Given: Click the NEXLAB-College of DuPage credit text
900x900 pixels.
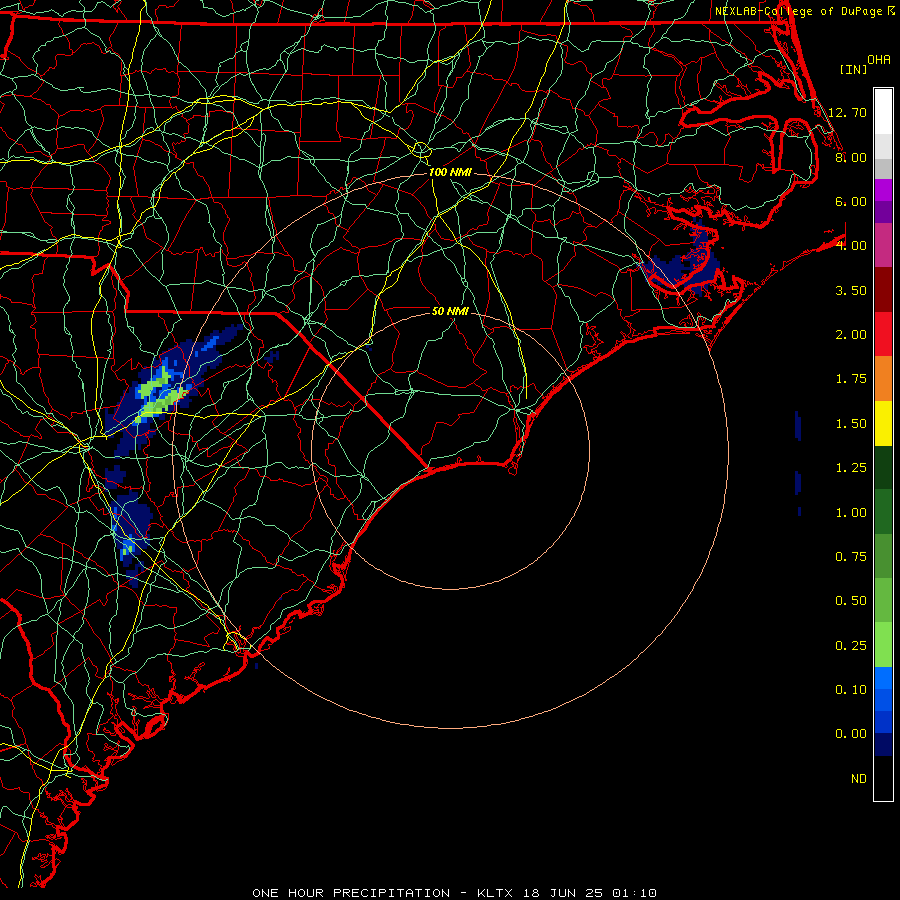Looking at the screenshot, I should (800, 11).
